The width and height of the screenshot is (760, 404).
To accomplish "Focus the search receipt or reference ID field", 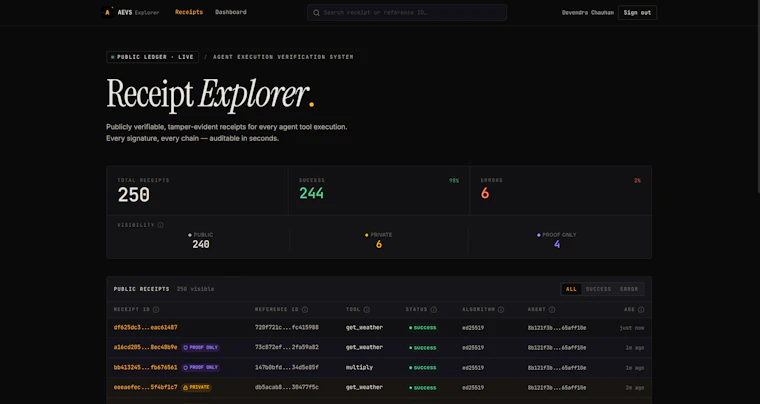I will tap(407, 13).
